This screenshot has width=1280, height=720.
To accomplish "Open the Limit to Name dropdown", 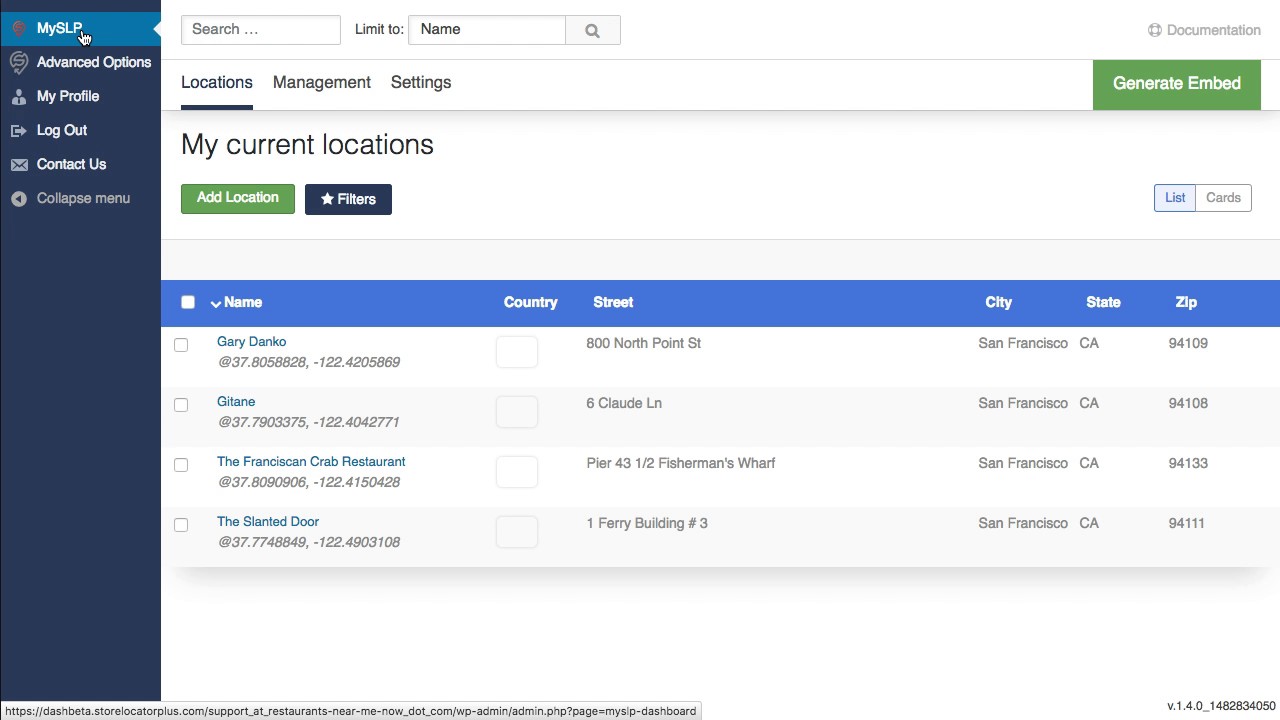I will coord(487,29).
